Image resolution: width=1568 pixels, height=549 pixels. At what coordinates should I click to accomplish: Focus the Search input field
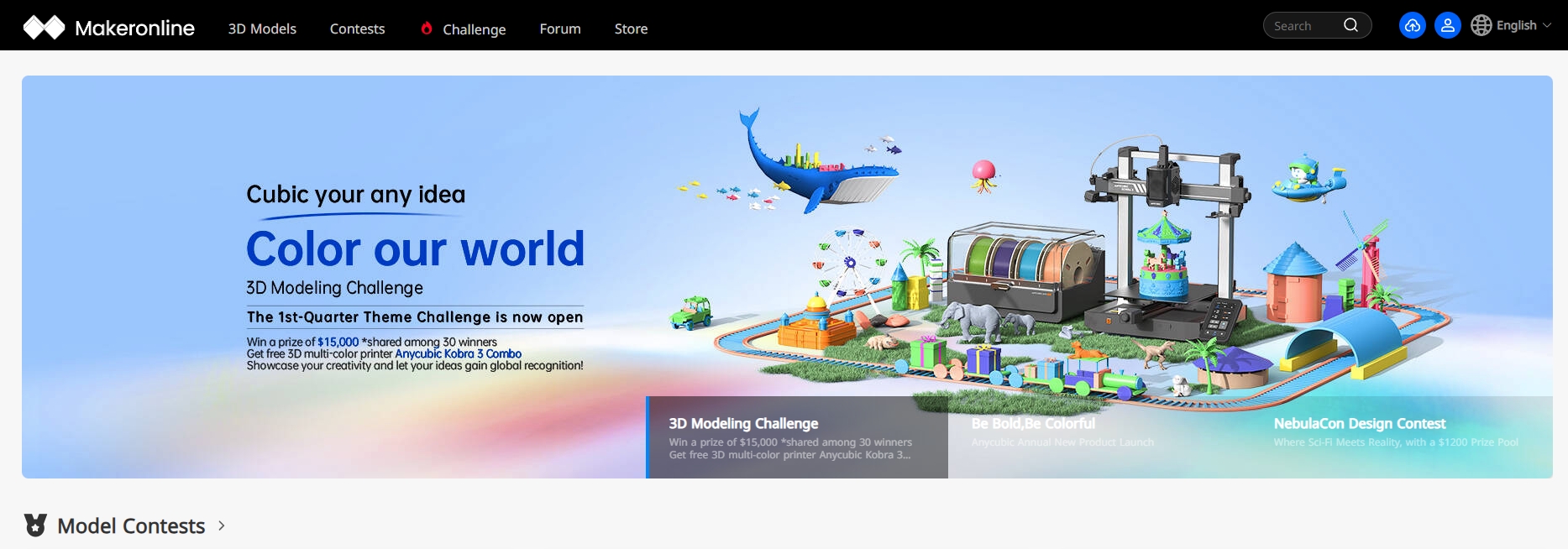click(1304, 26)
